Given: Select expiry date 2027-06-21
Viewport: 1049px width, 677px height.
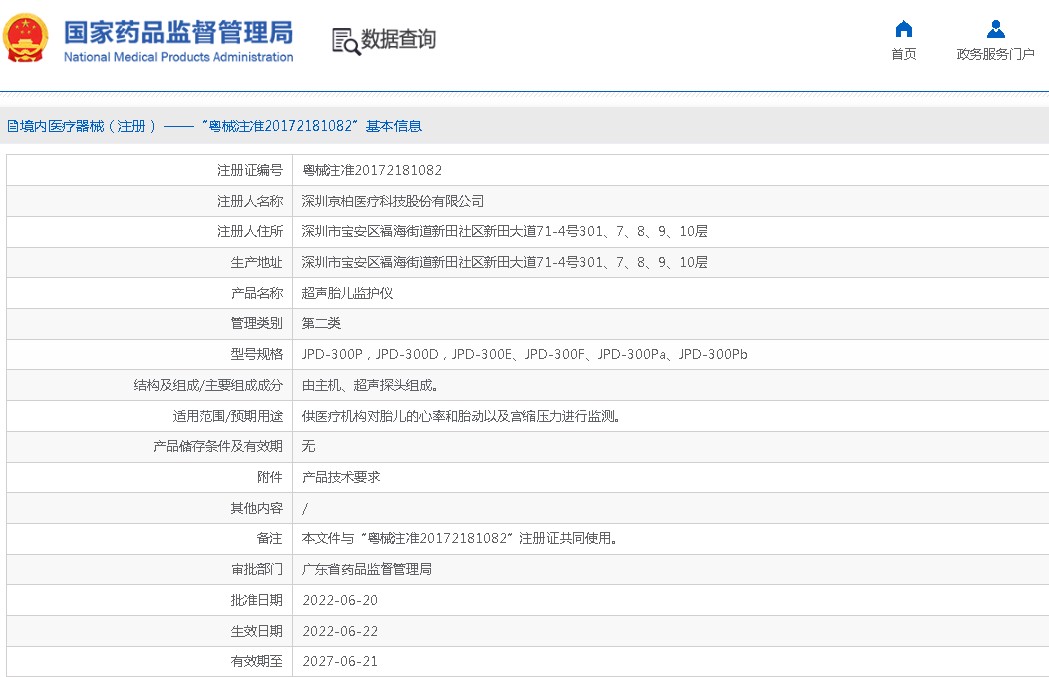Looking at the screenshot, I should 340,661.
